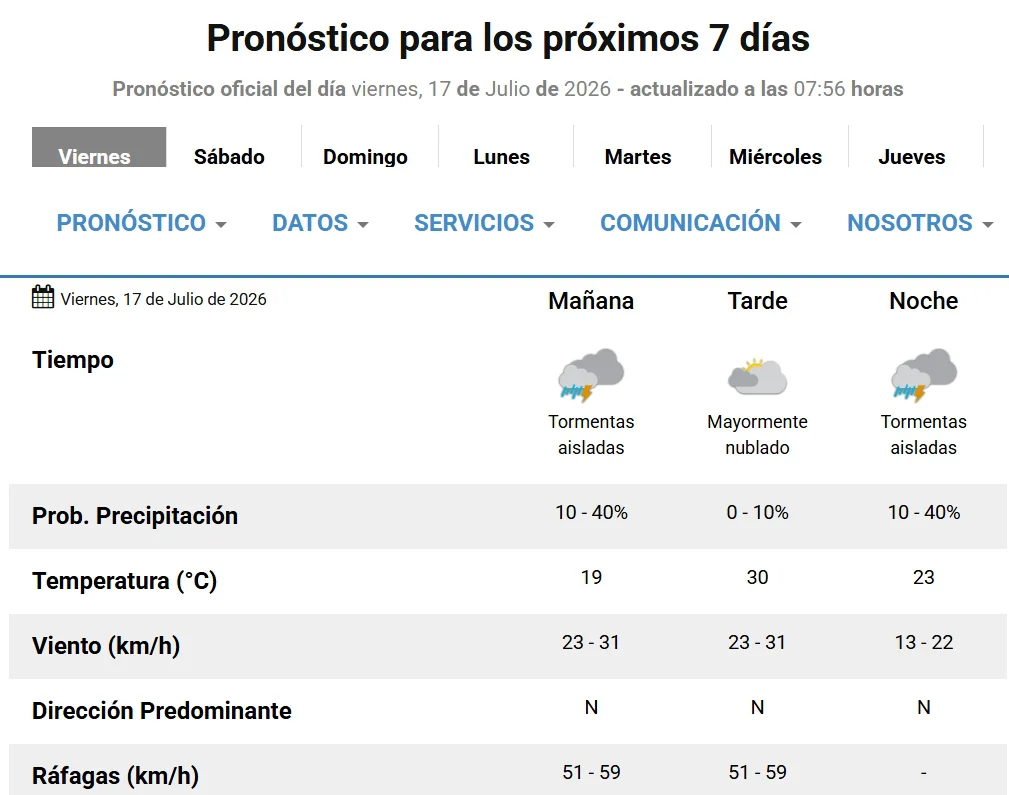Switch to the Jueves tab
Screen dimensions: 1009x795
point(912,156)
